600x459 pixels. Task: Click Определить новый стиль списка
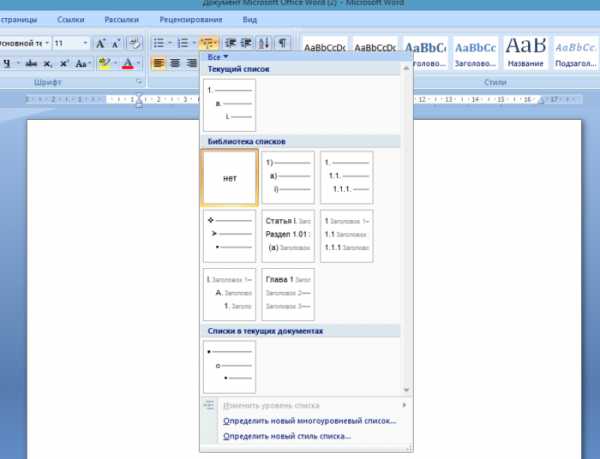coord(287,436)
